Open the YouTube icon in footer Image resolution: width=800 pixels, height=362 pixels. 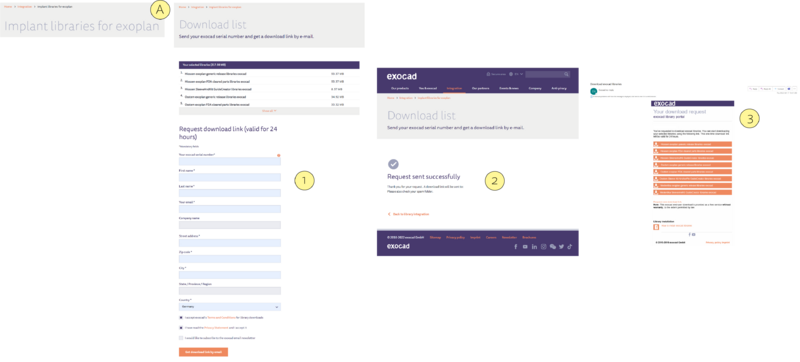525,246
